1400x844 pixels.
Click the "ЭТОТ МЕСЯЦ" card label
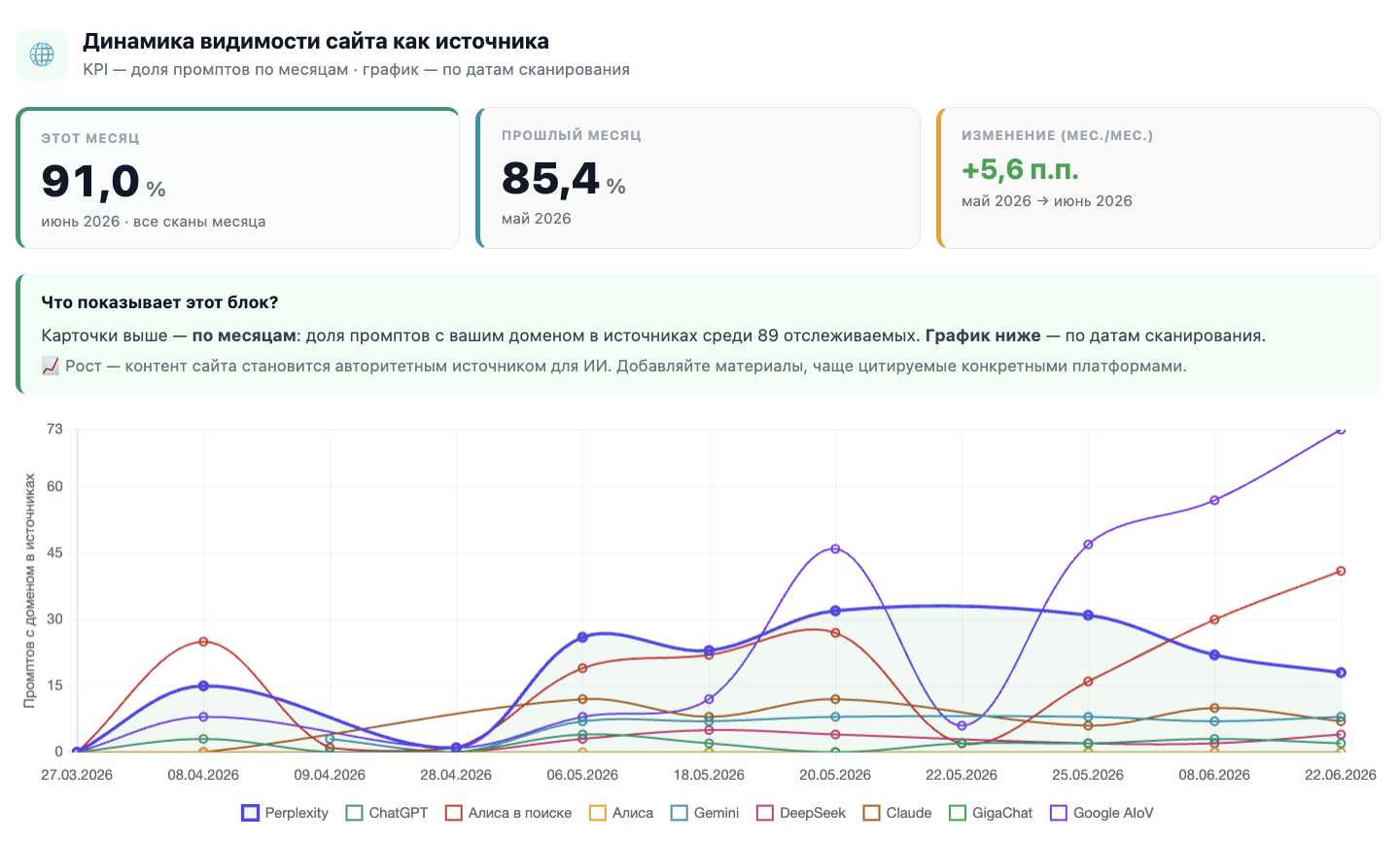90,138
